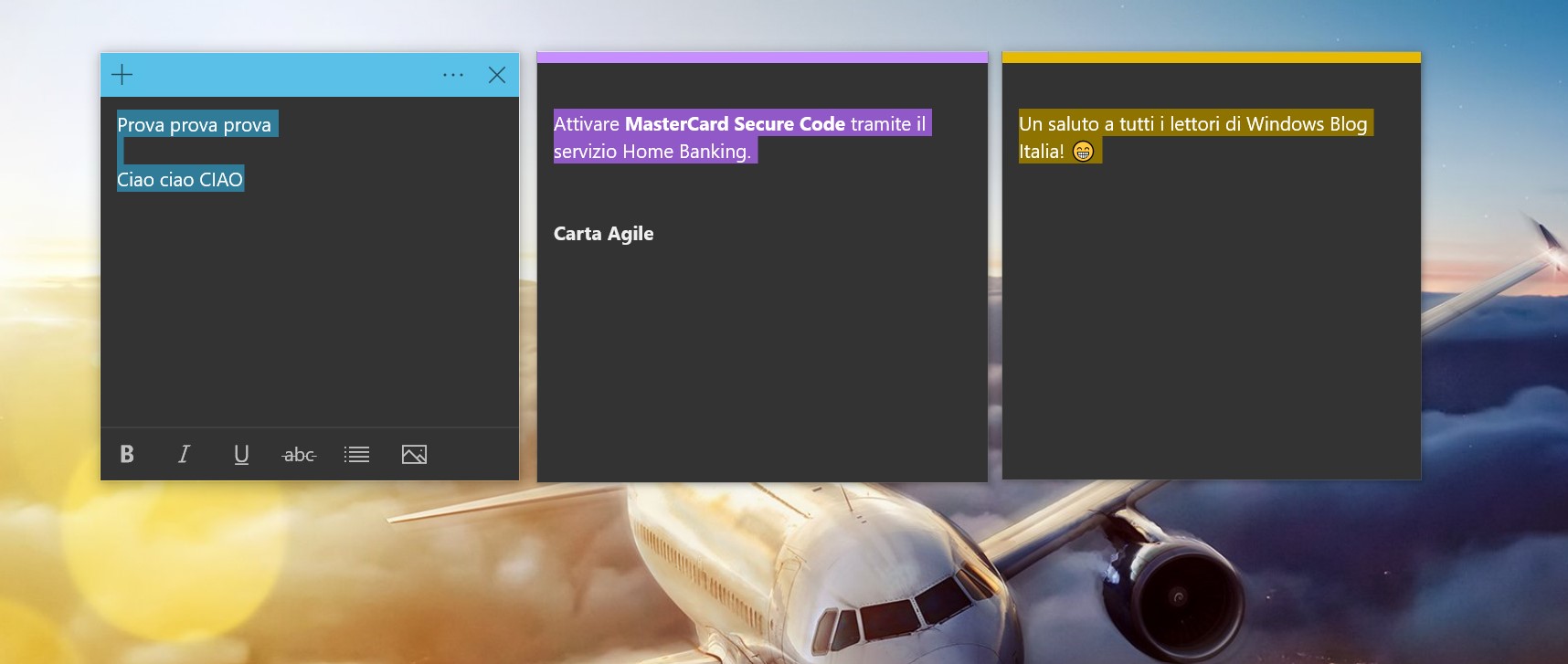Toggle bold formatting in the blue note

tap(127, 454)
